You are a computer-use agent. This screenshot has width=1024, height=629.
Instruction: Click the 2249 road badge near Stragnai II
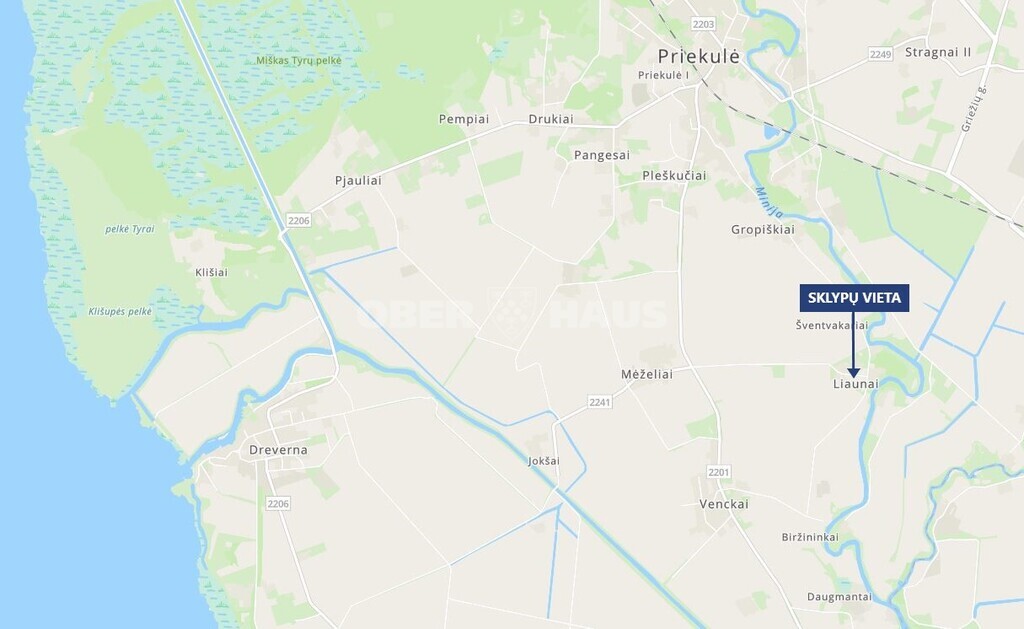coord(880,54)
